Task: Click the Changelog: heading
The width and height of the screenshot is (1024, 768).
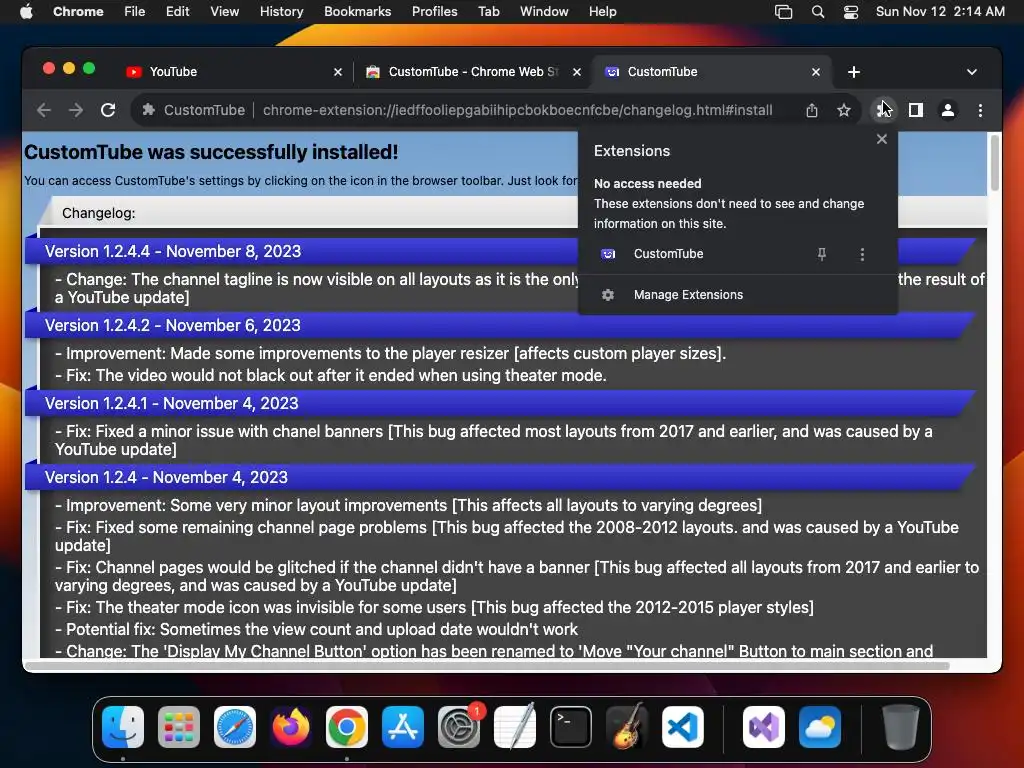Action: click(x=99, y=213)
